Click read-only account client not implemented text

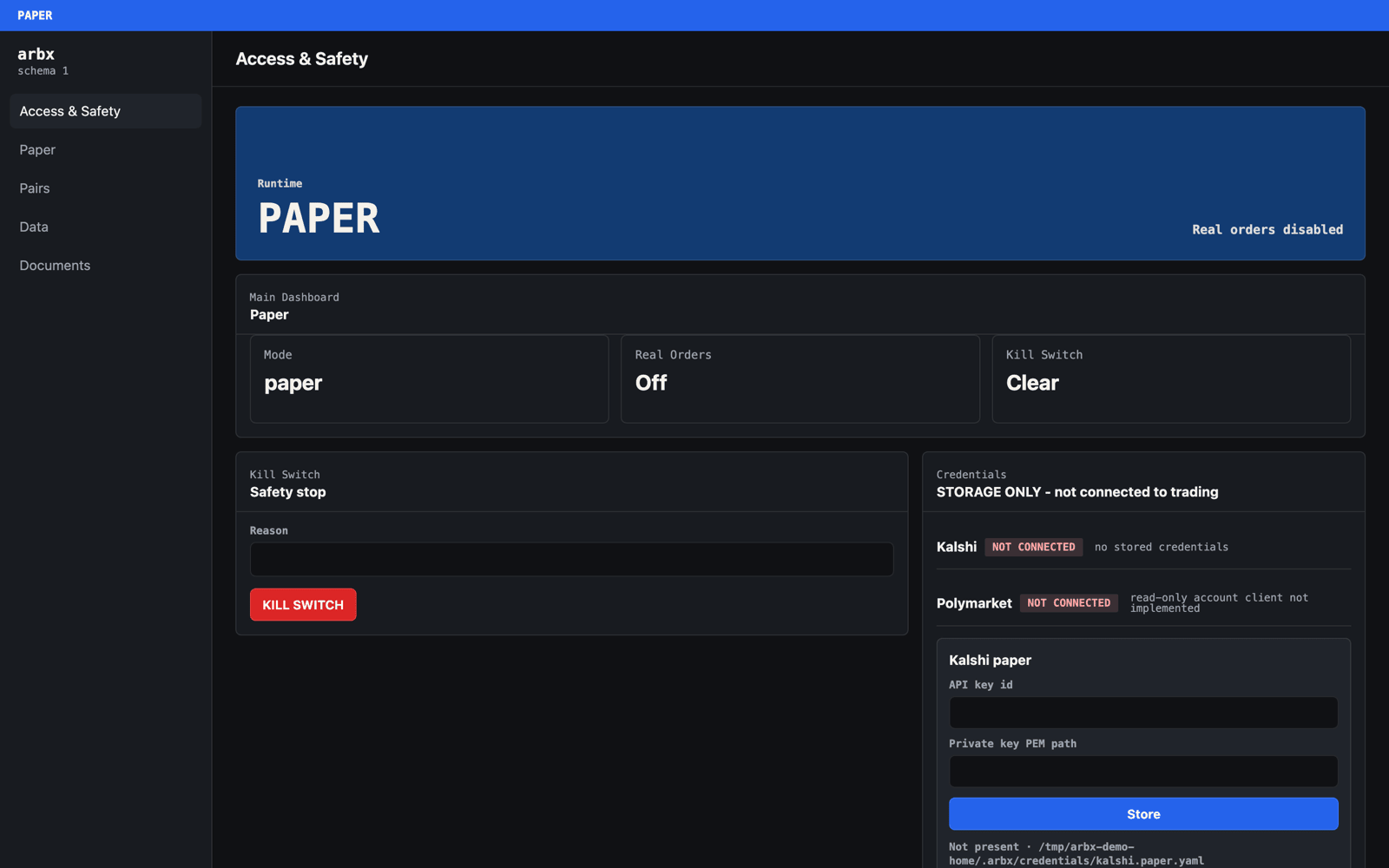point(1219,602)
